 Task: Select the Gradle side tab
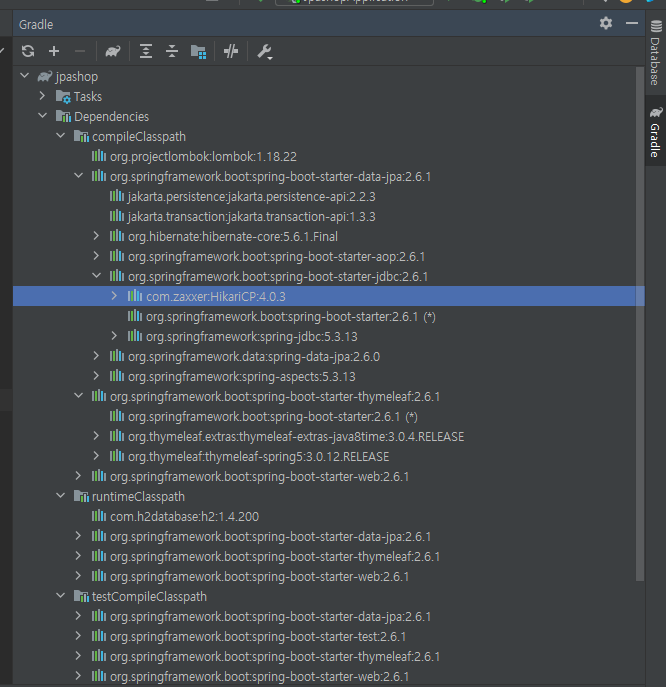click(655, 131)
